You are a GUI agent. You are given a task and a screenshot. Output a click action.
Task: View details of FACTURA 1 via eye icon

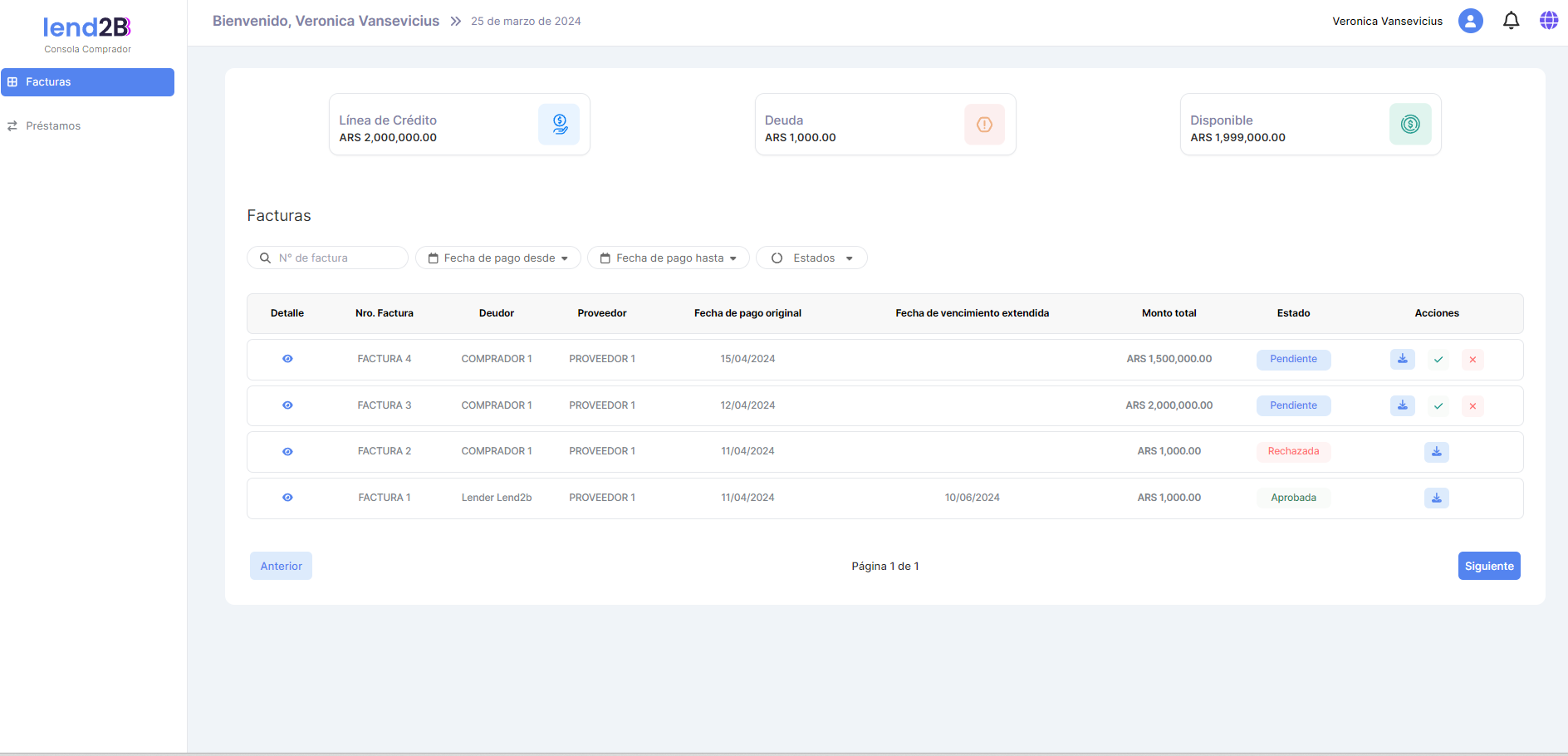pos(287,498)
